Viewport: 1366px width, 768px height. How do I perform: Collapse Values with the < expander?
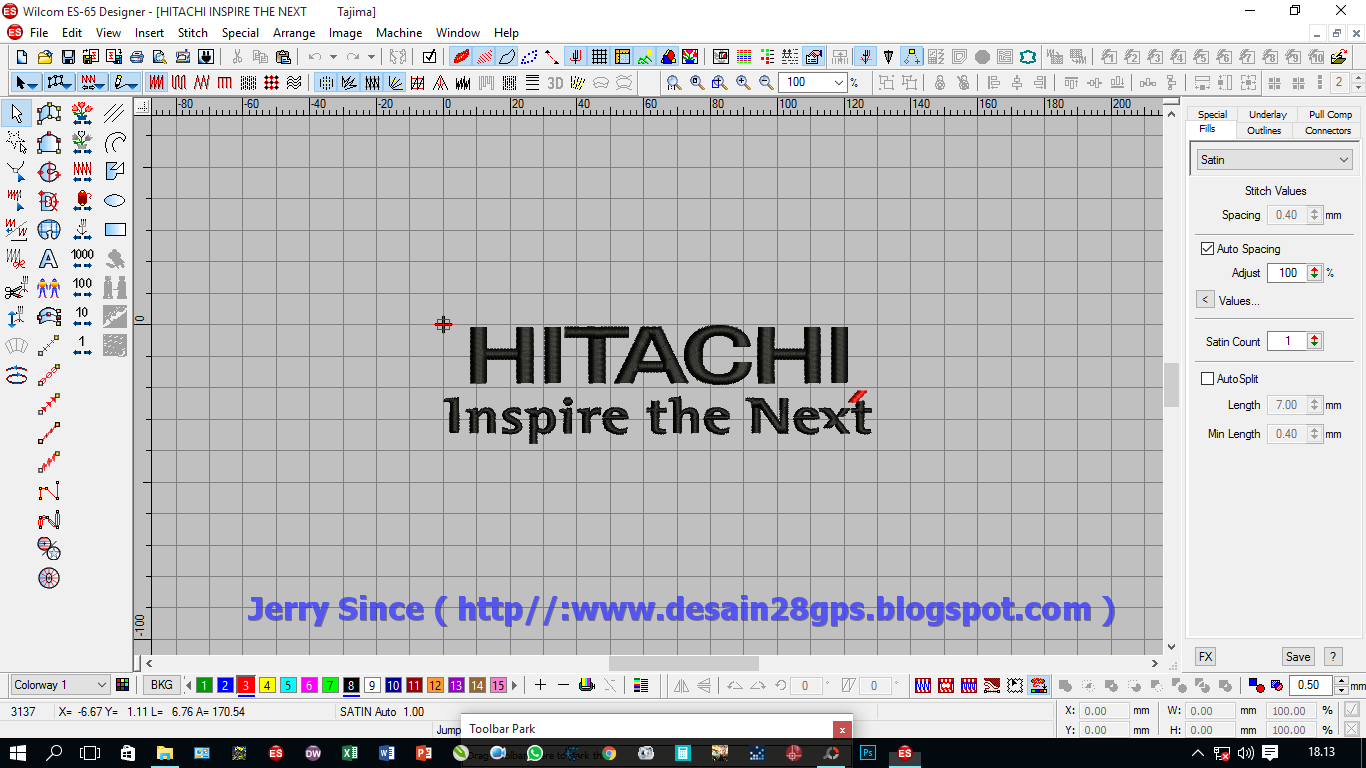pyautogui.click(x=1205, y=300)
